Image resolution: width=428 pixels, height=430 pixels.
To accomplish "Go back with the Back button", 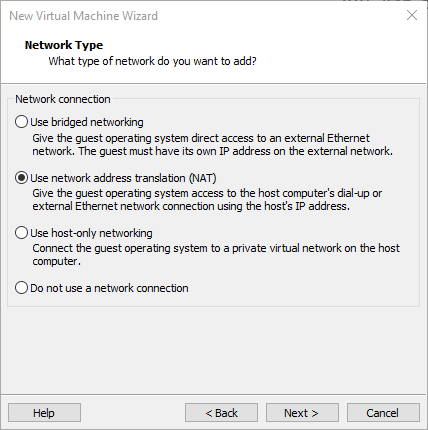I will (x=221, y=413).
